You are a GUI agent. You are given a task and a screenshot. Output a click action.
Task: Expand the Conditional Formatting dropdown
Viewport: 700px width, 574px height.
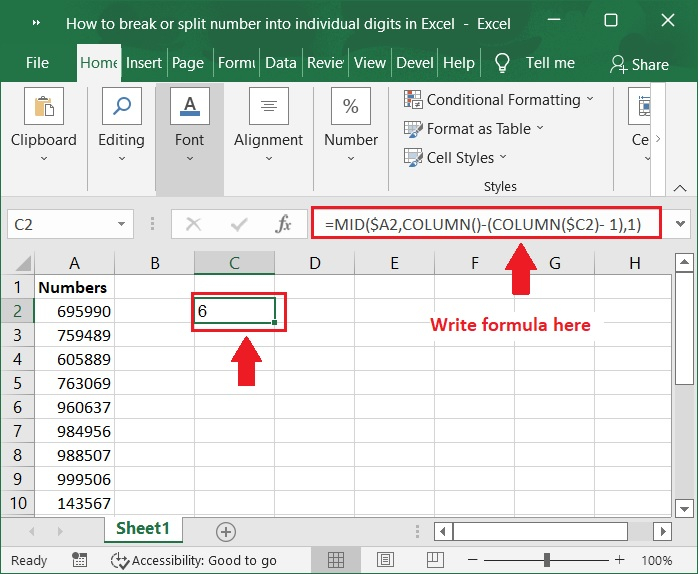click(x=590, y=100)
